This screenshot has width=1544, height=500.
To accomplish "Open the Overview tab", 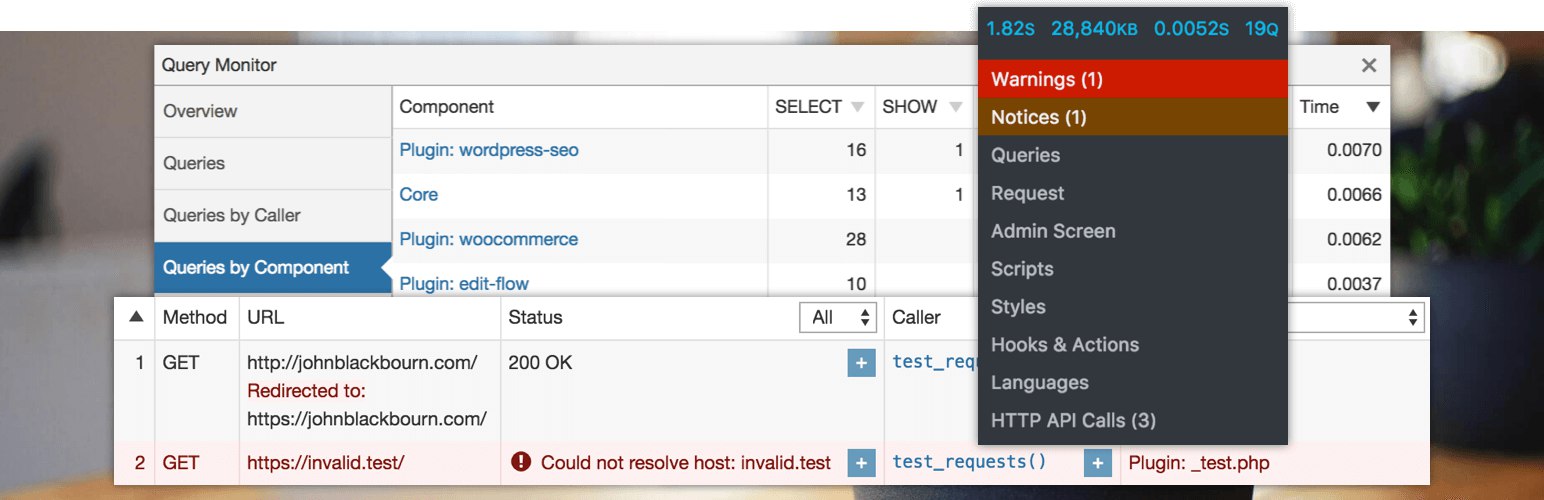I will [272, 111].
